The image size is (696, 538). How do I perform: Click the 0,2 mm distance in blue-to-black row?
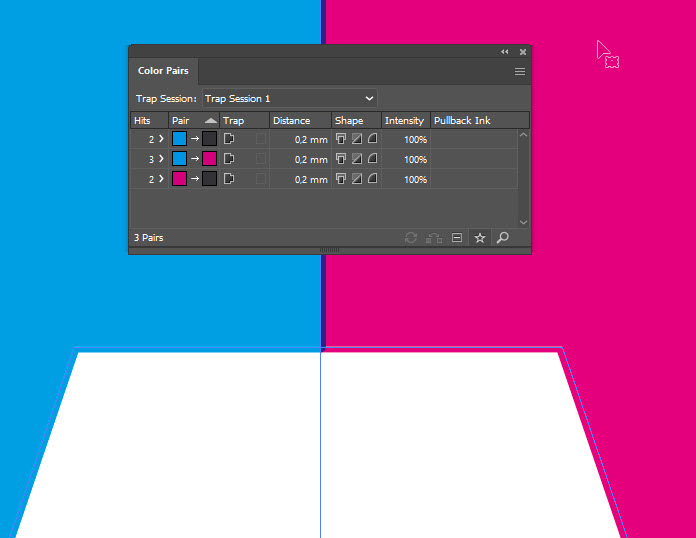click(311, 140)
